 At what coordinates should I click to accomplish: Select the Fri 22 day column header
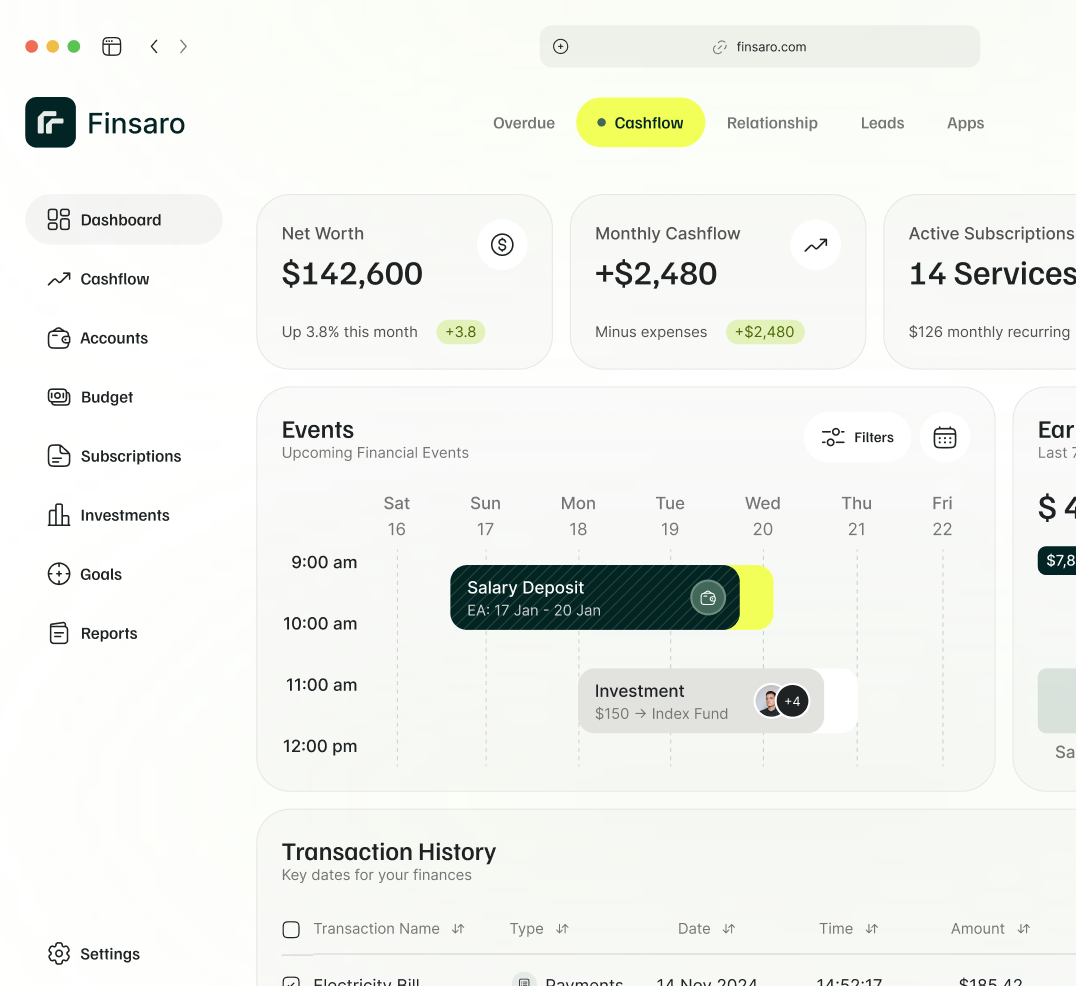point(942,516)
